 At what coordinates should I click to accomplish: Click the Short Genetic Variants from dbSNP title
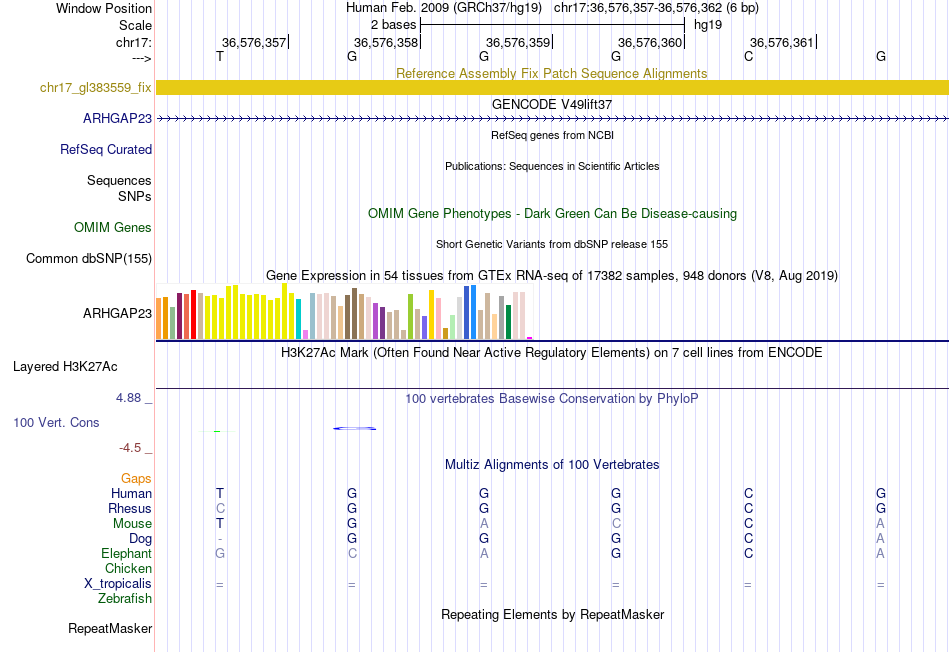tap(552, 244)
